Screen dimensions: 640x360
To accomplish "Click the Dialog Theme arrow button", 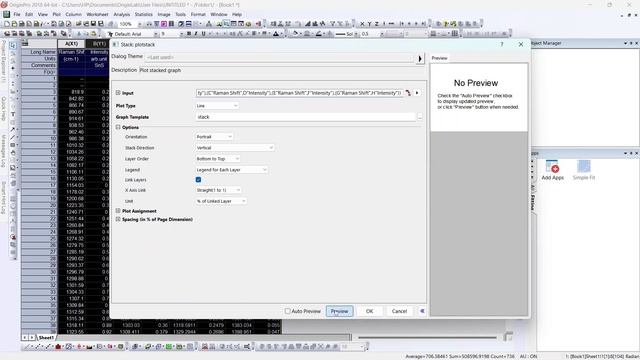I will click(420, 58).
